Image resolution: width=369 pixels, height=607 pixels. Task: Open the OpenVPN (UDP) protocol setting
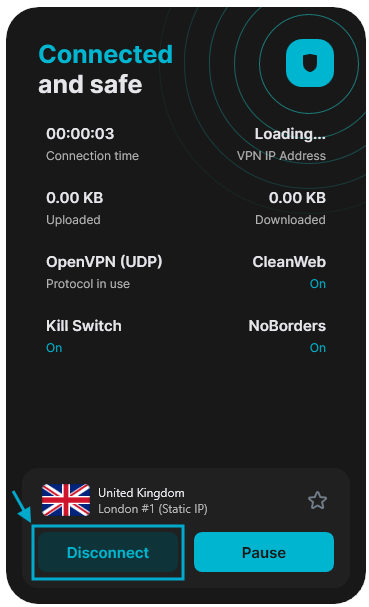pyautogui.click(x=104, y=262)
